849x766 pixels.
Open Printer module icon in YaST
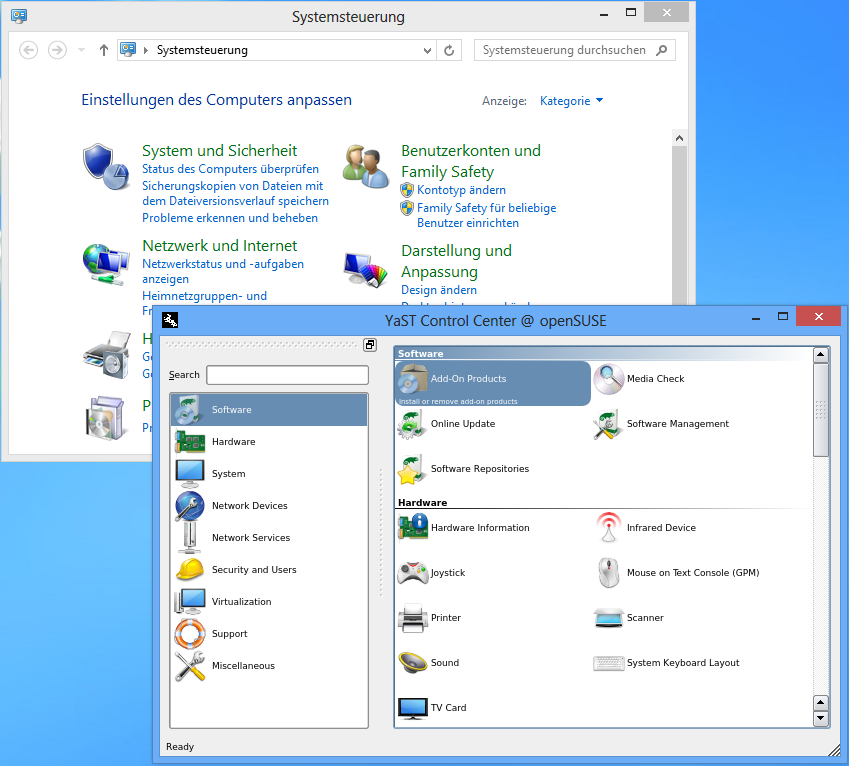[x=413, y=618]
